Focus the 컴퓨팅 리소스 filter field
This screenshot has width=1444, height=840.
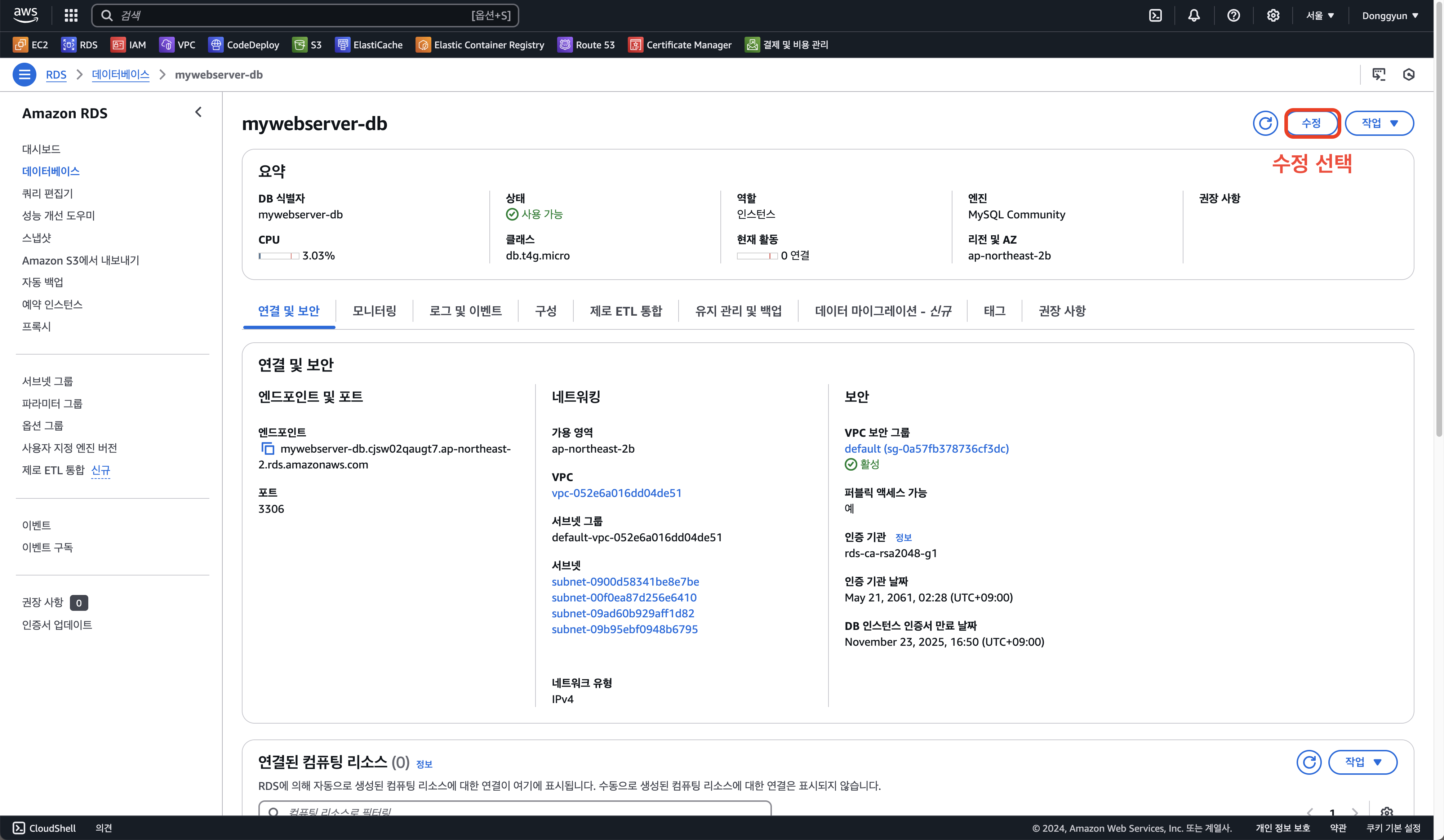click(x=515, y=809)
